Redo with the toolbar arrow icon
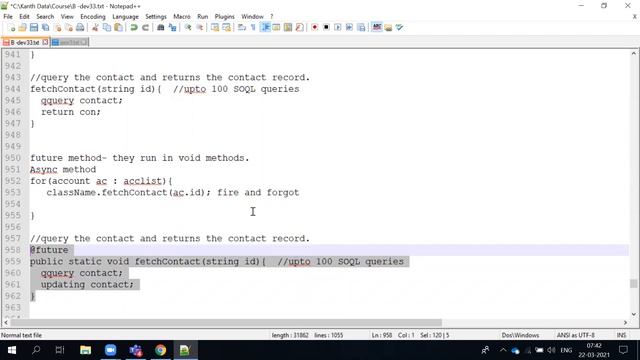The width and height of the screenshot is (640, 360). 145,27
